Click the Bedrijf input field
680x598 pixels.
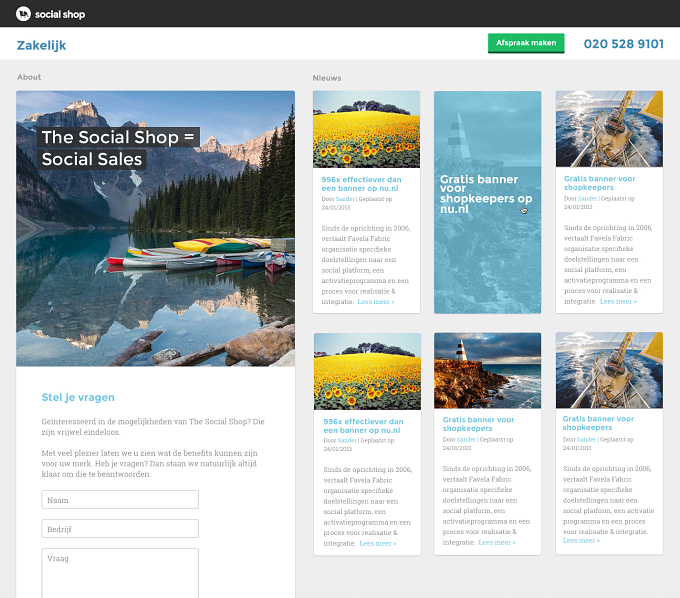click(120, 529)
